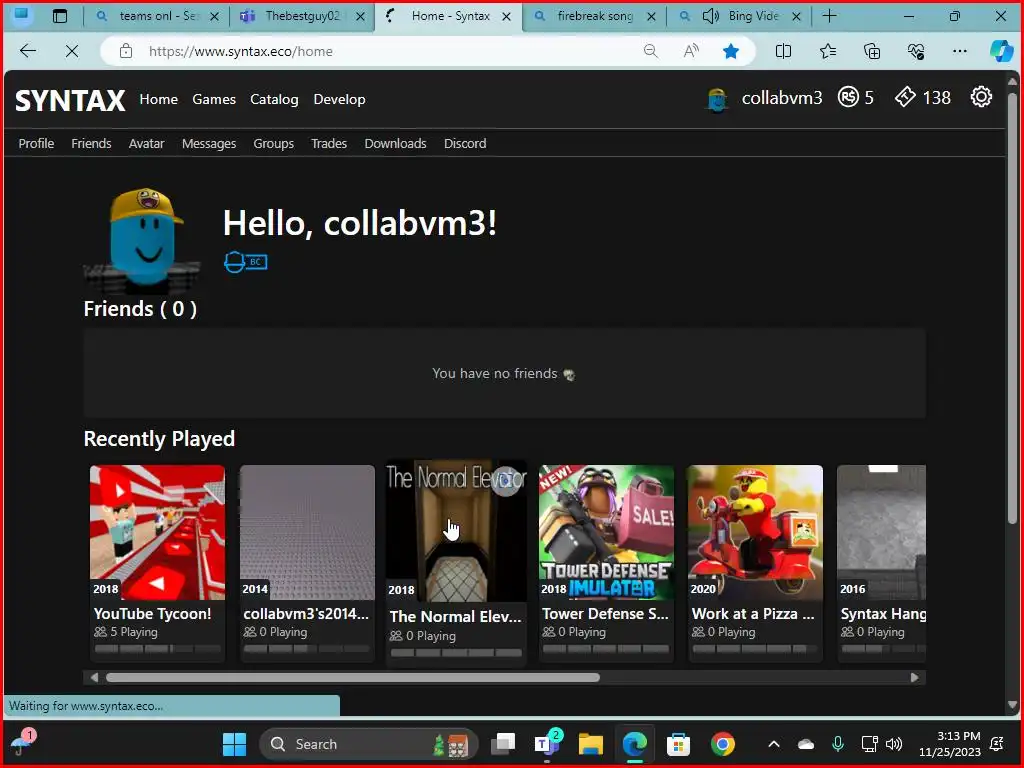Open Work at a Pizza Place thumbnail

pos(756,532)
